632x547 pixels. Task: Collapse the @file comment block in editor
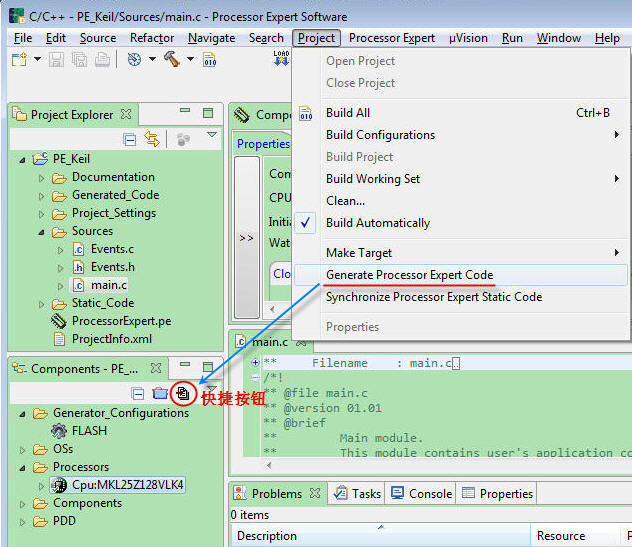tap(255, 378)
